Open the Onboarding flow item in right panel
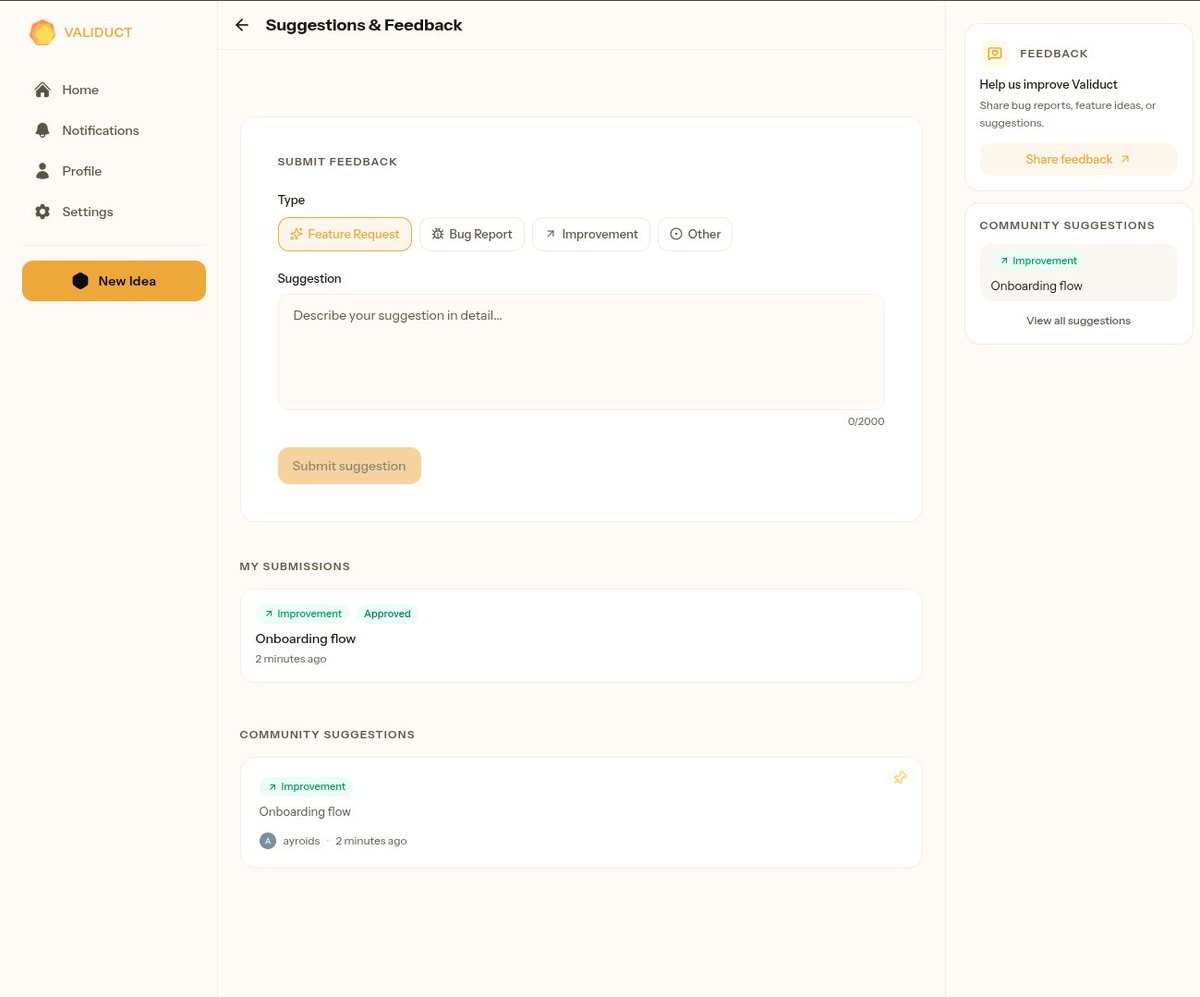 pos(1079,273)
